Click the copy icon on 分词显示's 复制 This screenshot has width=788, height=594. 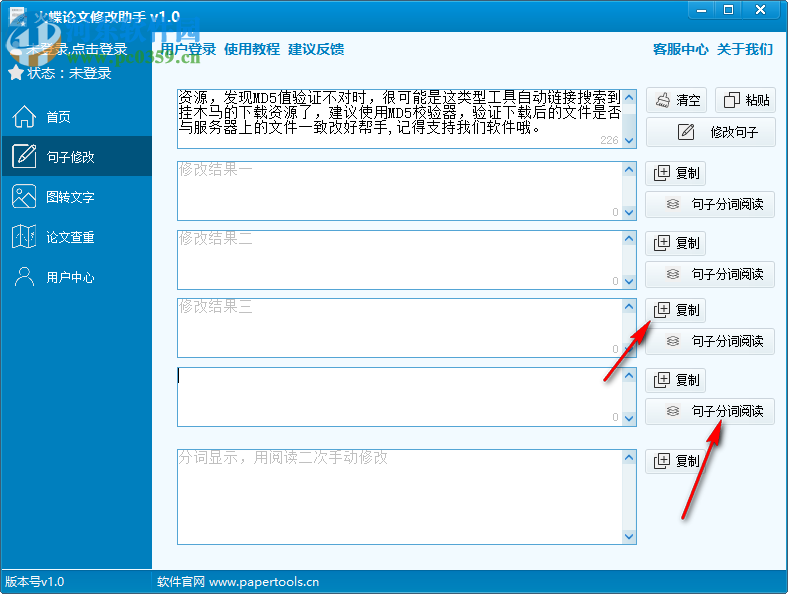(x=662, y=461)
